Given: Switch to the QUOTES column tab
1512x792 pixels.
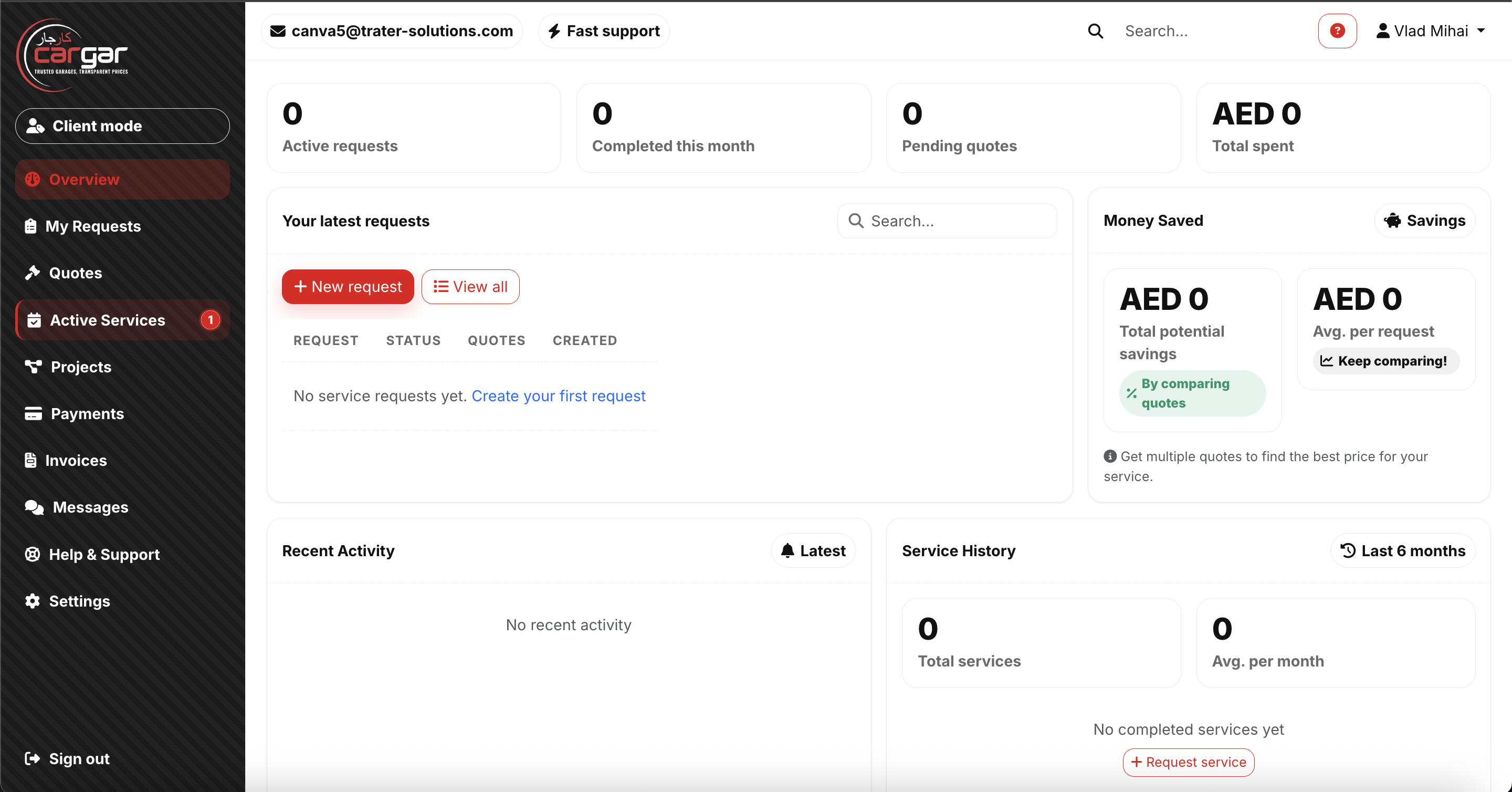Looking at the screenshot, I should pyautogui.click(x=496, y=340).
